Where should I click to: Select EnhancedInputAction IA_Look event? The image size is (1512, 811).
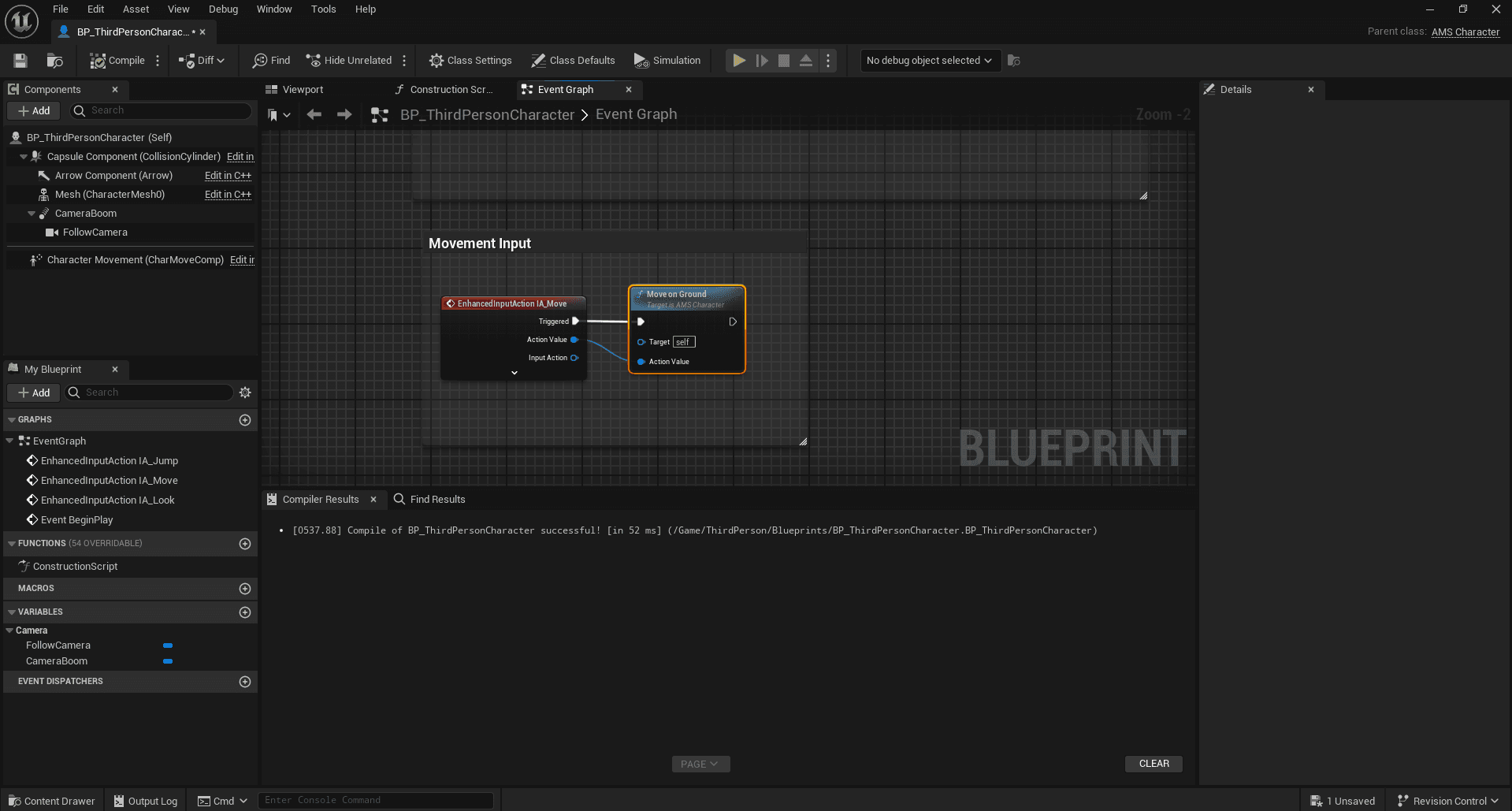(x=107, y=500)
